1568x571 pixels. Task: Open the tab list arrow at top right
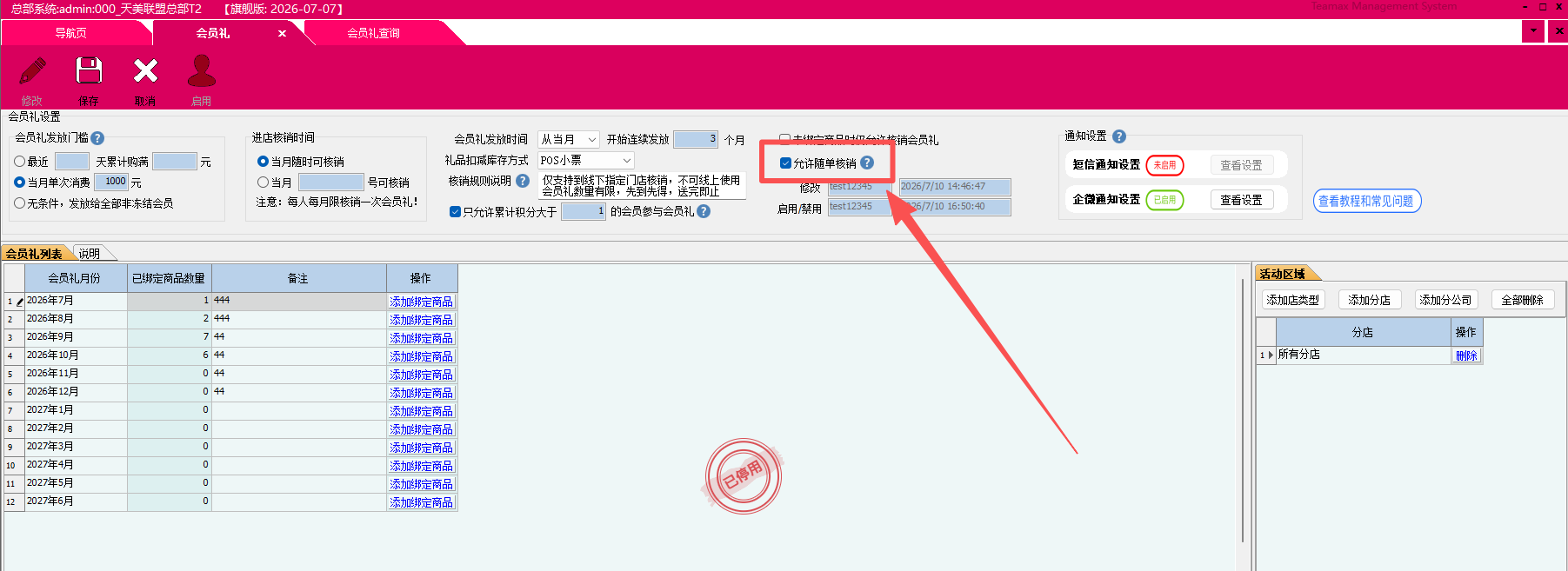[x=1533, y=31]
